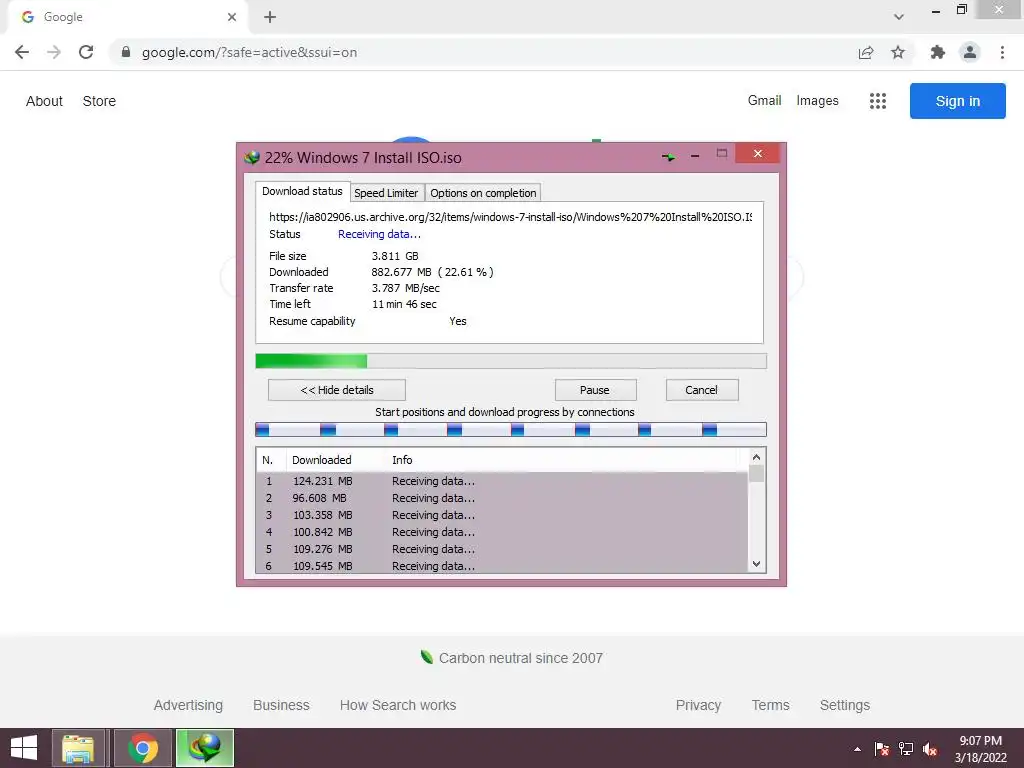Close the Google tab
This screenshot has height=768, width=1024.
[x=232, y=17]
